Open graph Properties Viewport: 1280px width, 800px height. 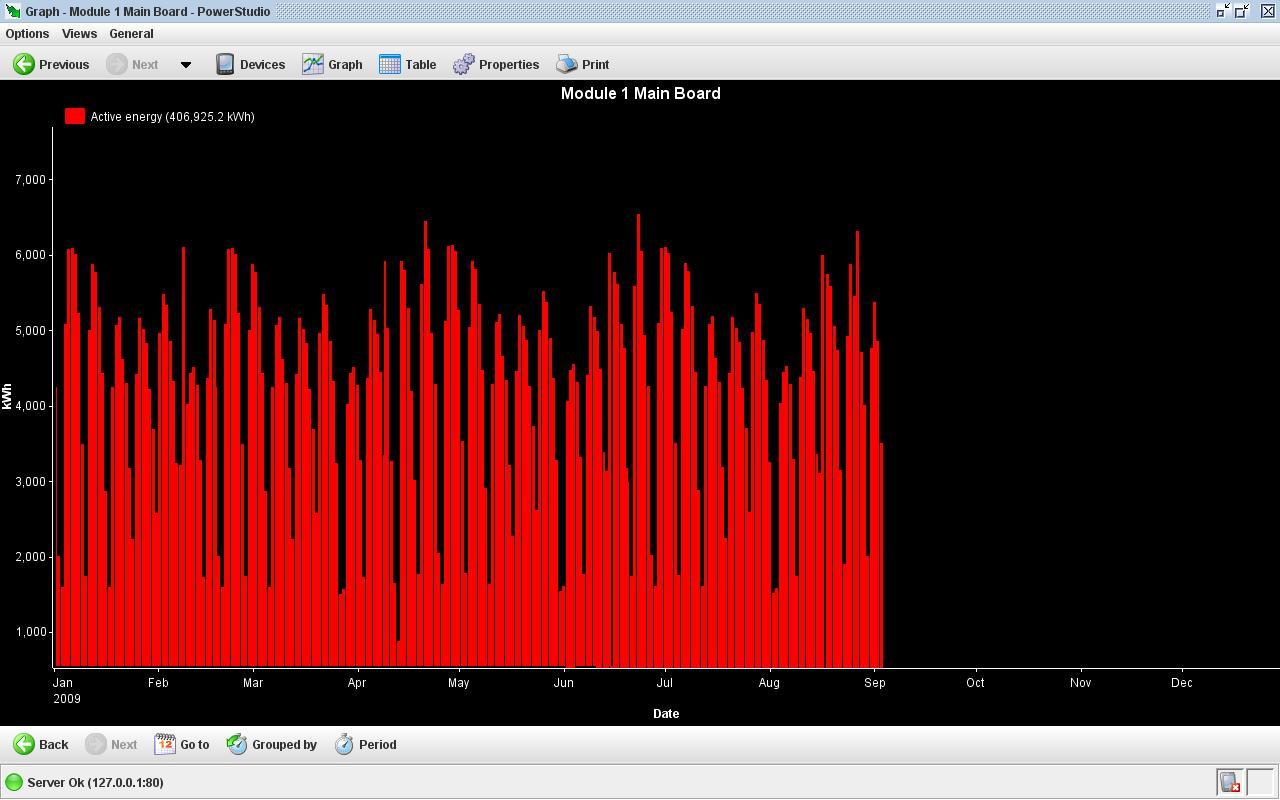click(x=496, y=64)
